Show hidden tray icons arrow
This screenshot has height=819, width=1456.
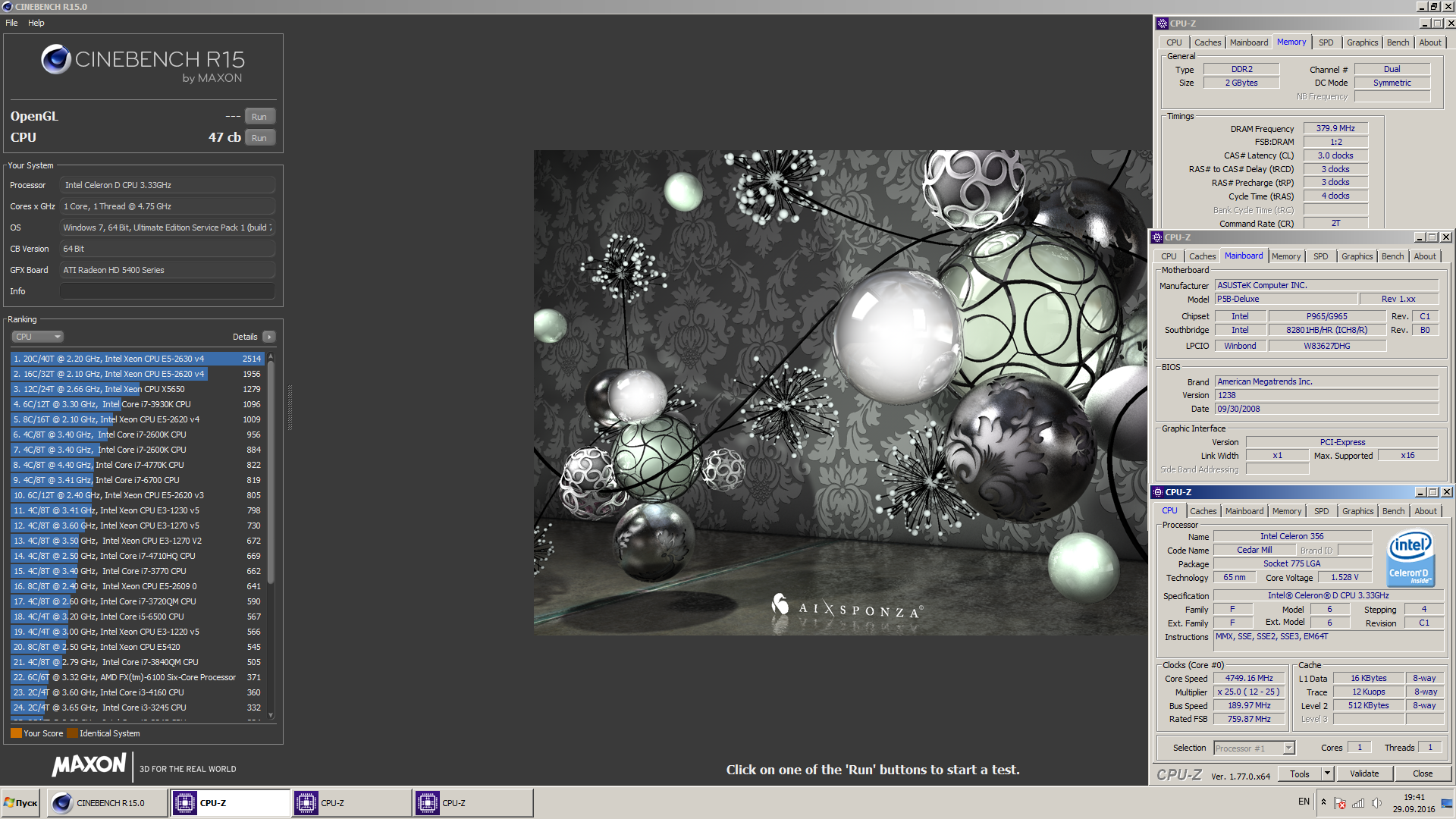click(x=1323, y=802)
